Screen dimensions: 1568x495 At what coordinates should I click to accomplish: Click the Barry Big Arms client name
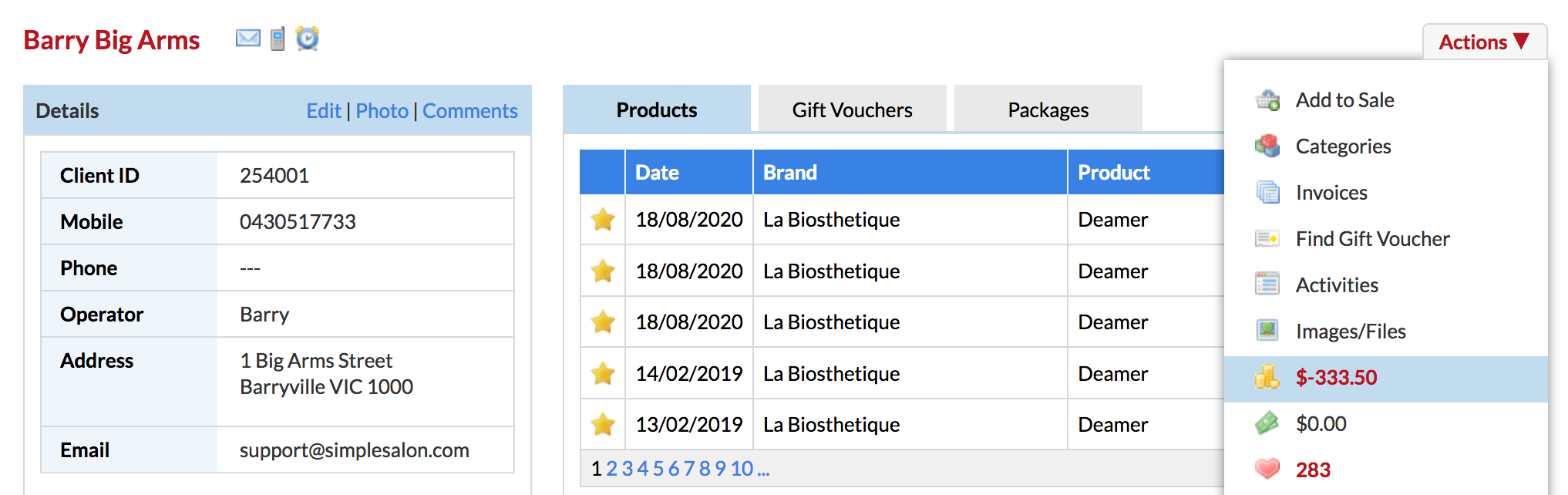pos(112,40)
